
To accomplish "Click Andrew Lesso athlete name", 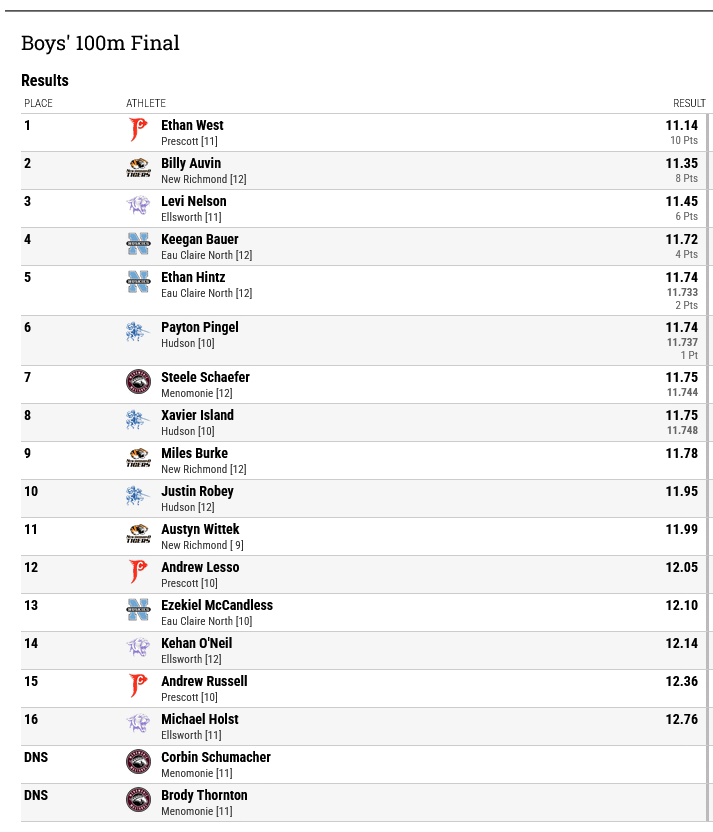I will pyautogui.click(x=200, y=567).
